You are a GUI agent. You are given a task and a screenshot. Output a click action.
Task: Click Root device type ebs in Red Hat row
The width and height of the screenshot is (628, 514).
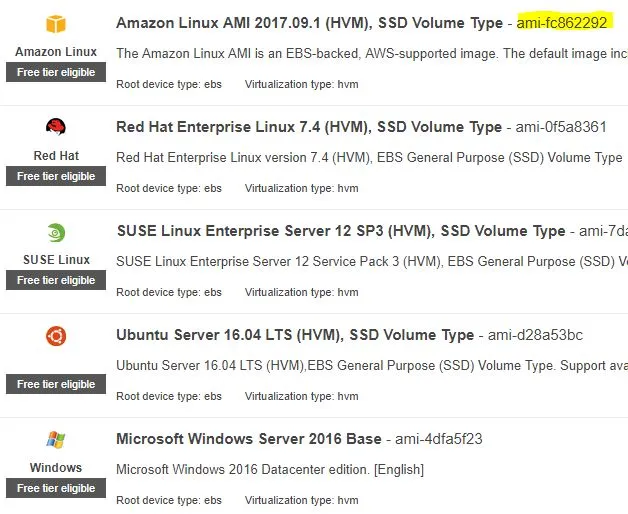(x=169, y=188)
